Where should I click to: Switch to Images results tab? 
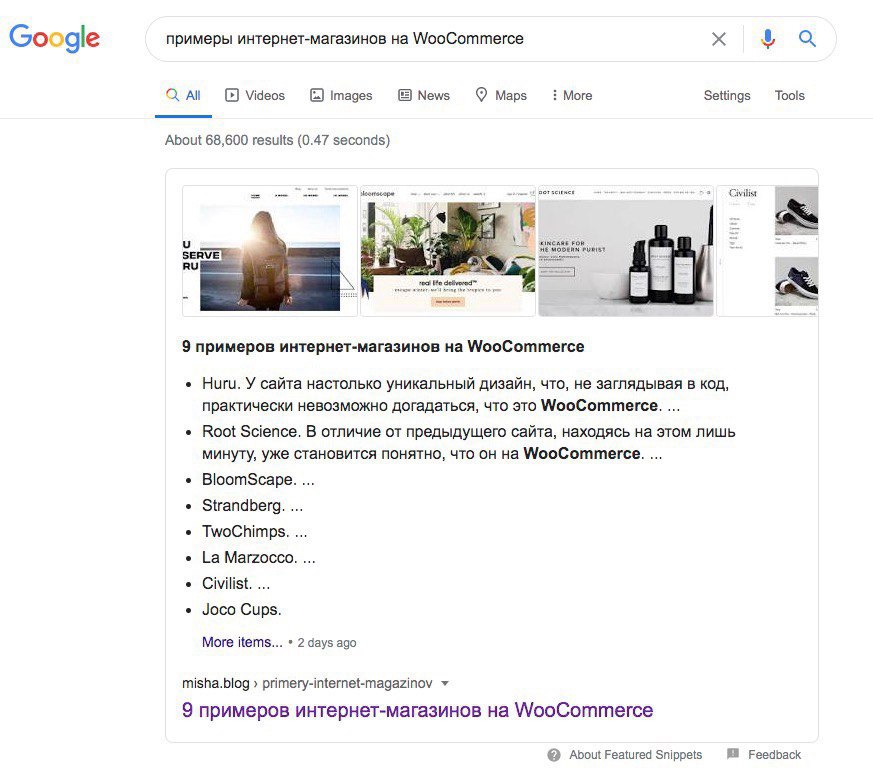[341, 95]
